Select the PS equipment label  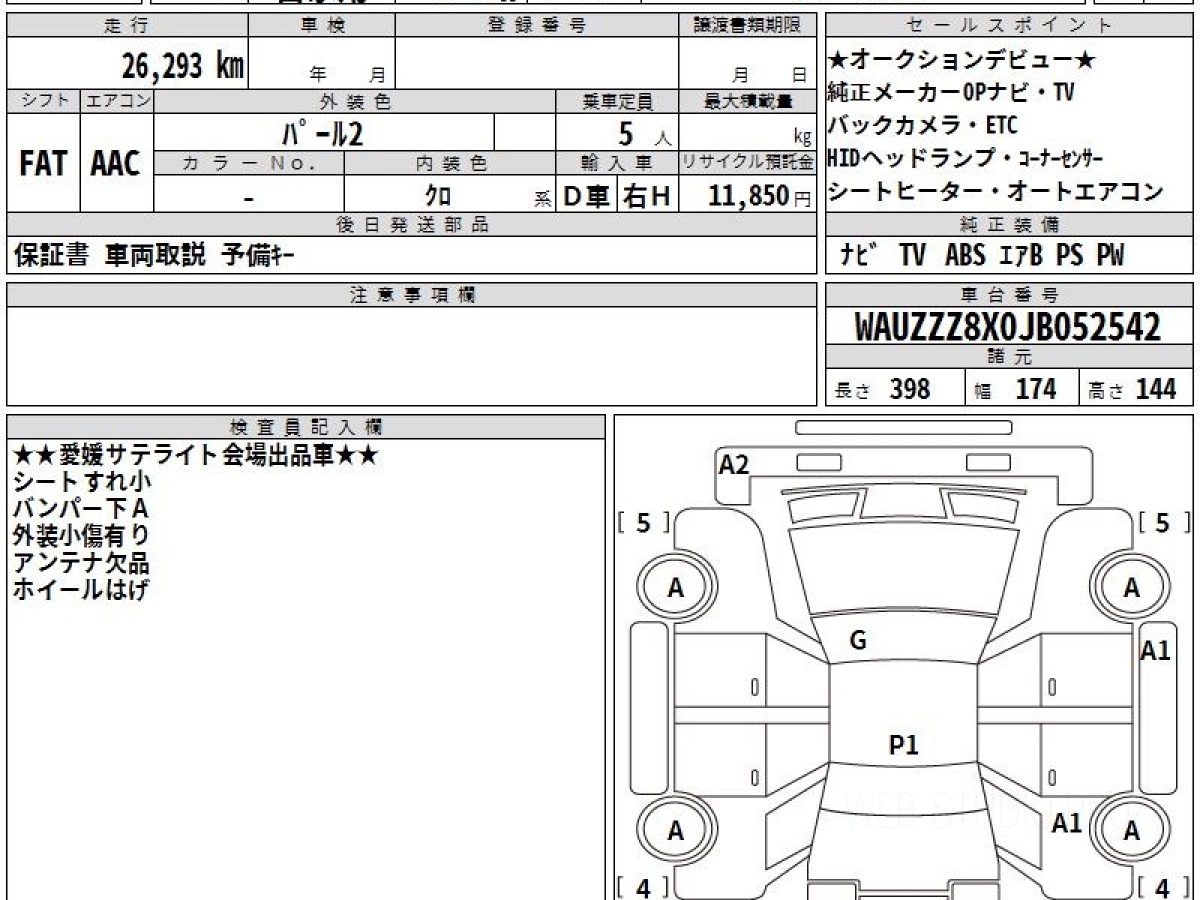(1069, 256)
